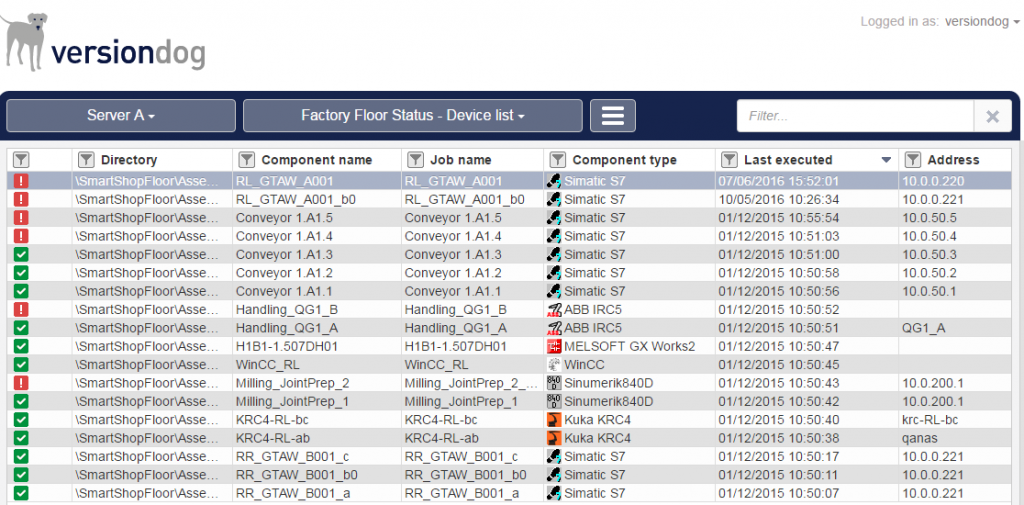Viewport: 1024px width, 505px height.
Task: Sort by Directory column header
Action: [129, 160]
